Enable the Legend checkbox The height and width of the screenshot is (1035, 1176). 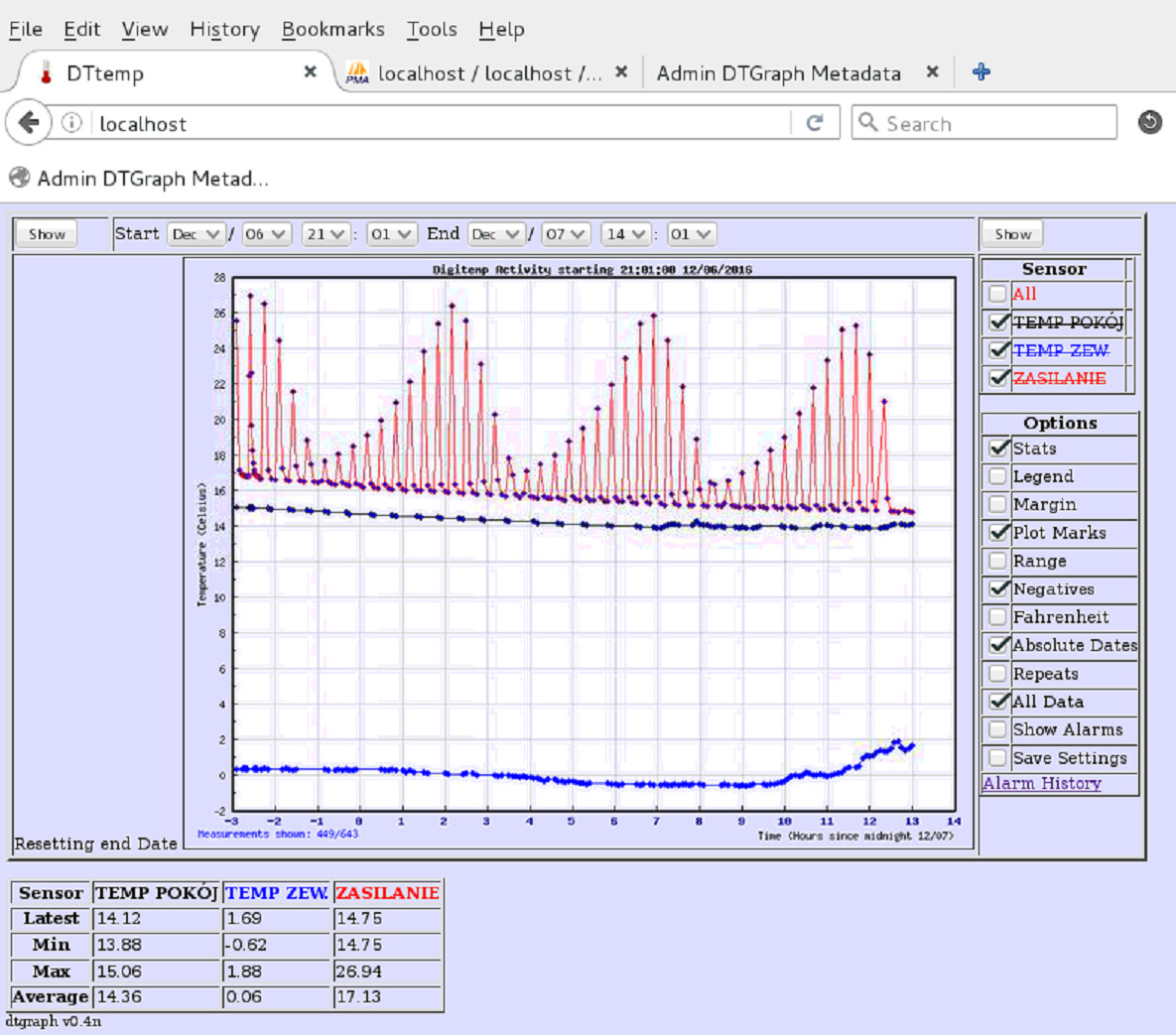(x=997, y=477)
